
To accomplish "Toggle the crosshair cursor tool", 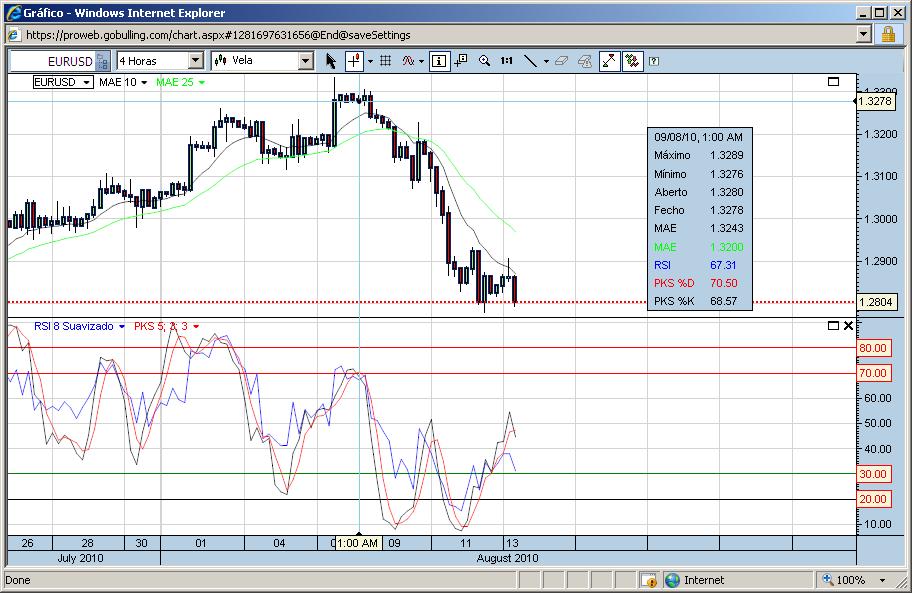I will point(354,60).
